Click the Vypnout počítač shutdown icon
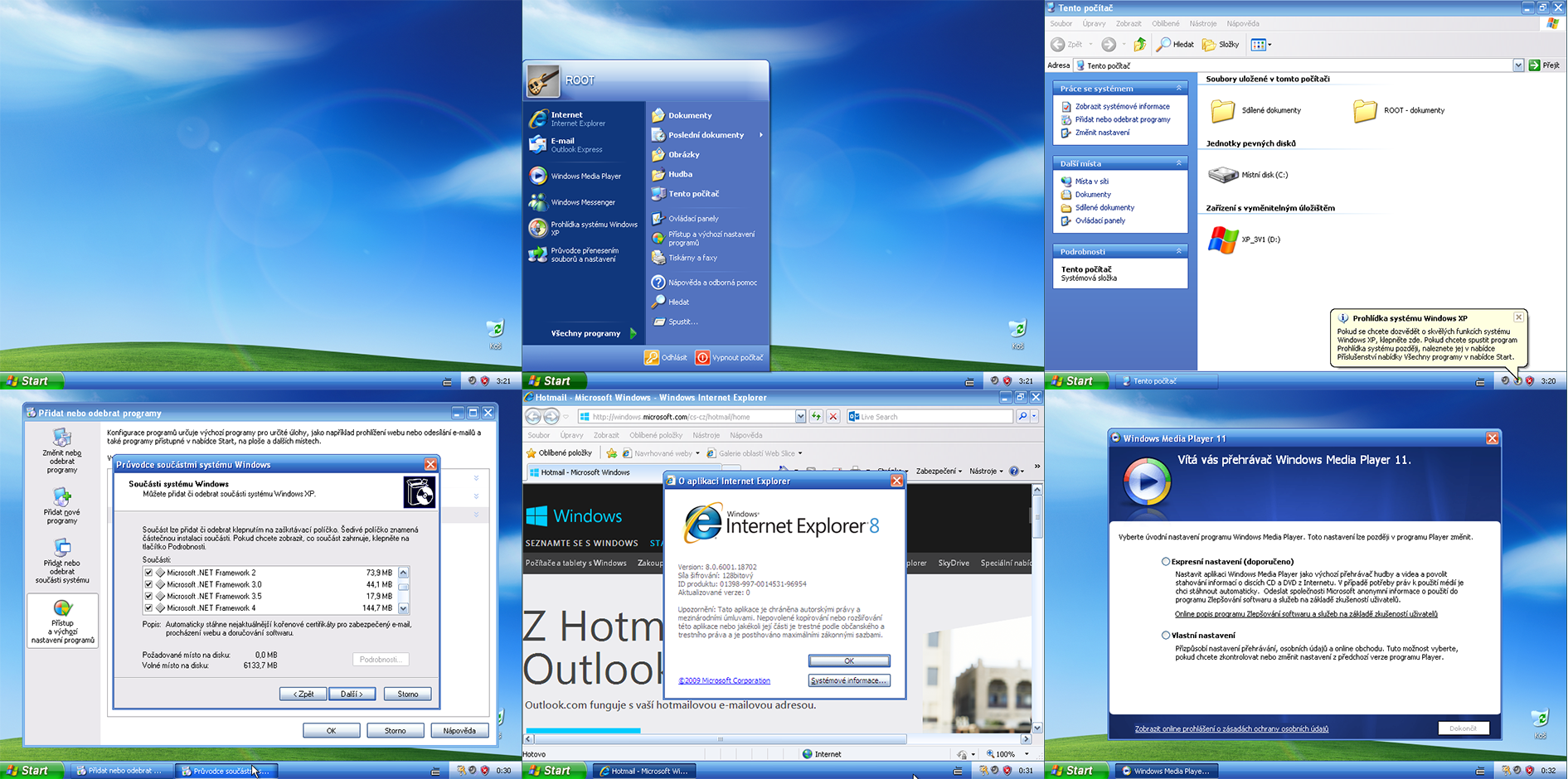Image resolution: width=1568 pixels, height=779 pixels. point(702,357)
